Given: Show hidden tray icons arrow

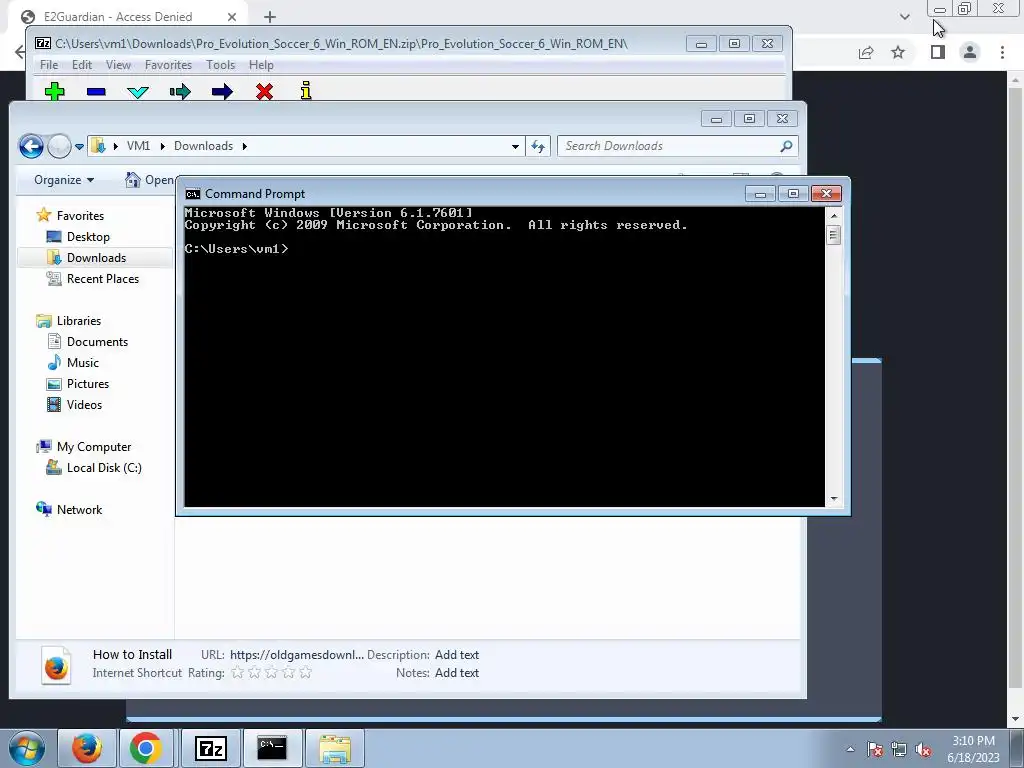Looking at the screenshot, I should pyautogui.click(x=850, y=749).
